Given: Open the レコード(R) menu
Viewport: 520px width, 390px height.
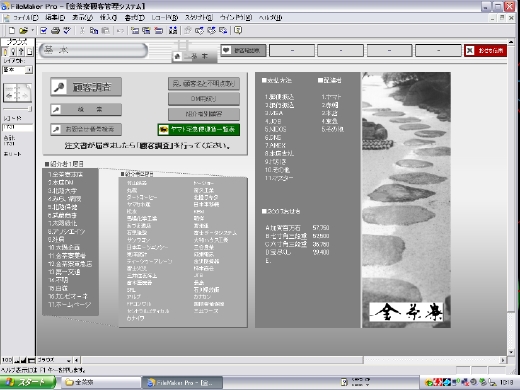Looking at the screenshot, I should click(x=165, y=18).
